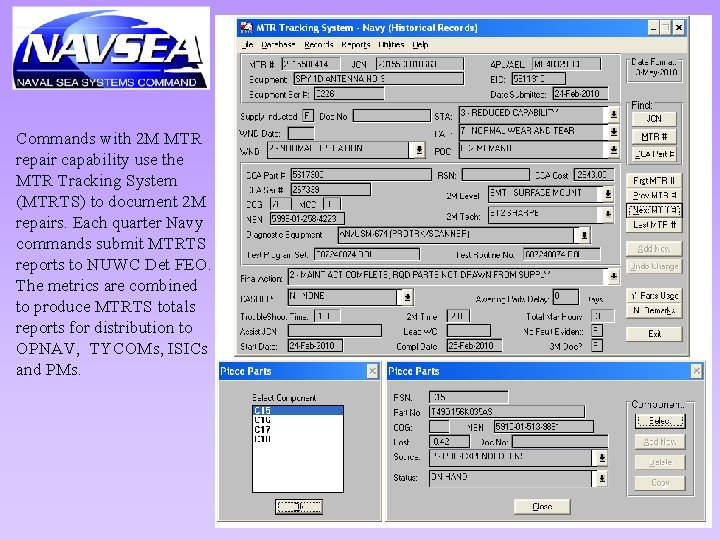Image resolution: width=720 pixels, height=540 pixels.
Task: Toggle the 3M Doc checkbox
Action: tap(596, 345)
